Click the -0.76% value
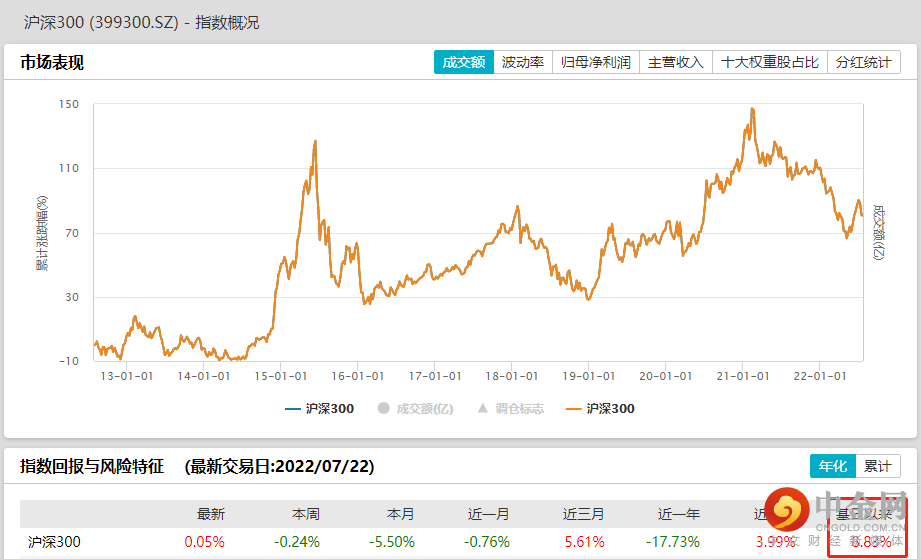The image size is (921, 559). [x=487, y=541]
